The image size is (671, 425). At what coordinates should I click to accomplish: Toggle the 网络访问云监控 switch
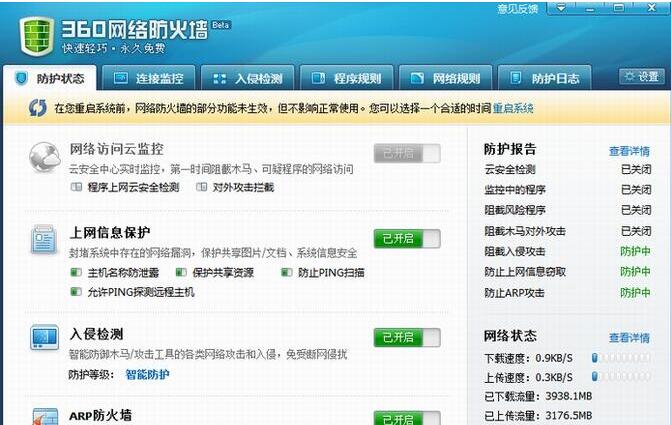407,153
